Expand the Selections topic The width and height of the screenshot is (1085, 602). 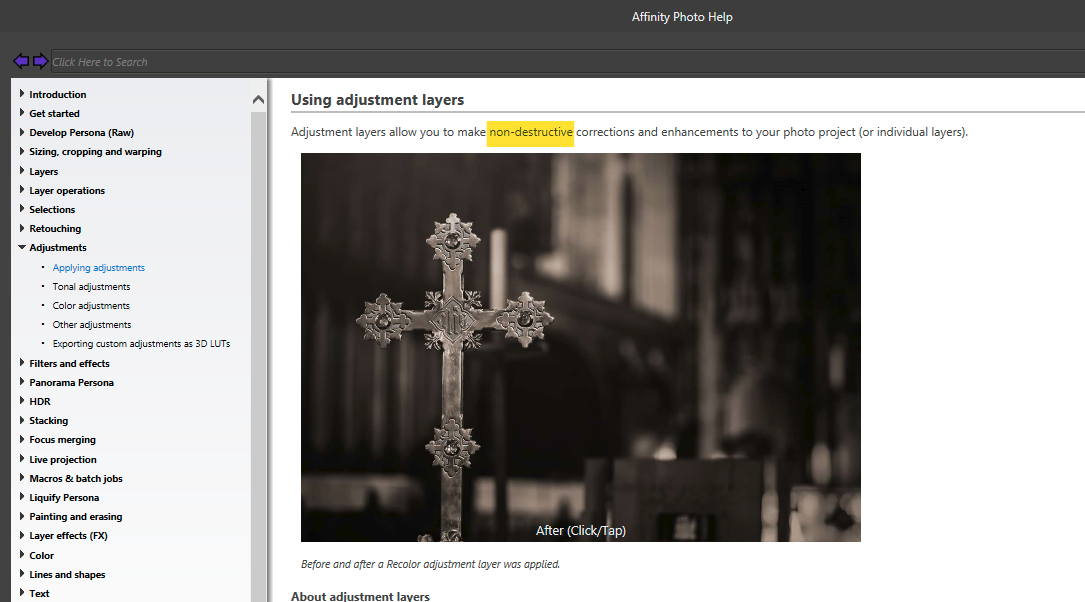click(21, 208)
